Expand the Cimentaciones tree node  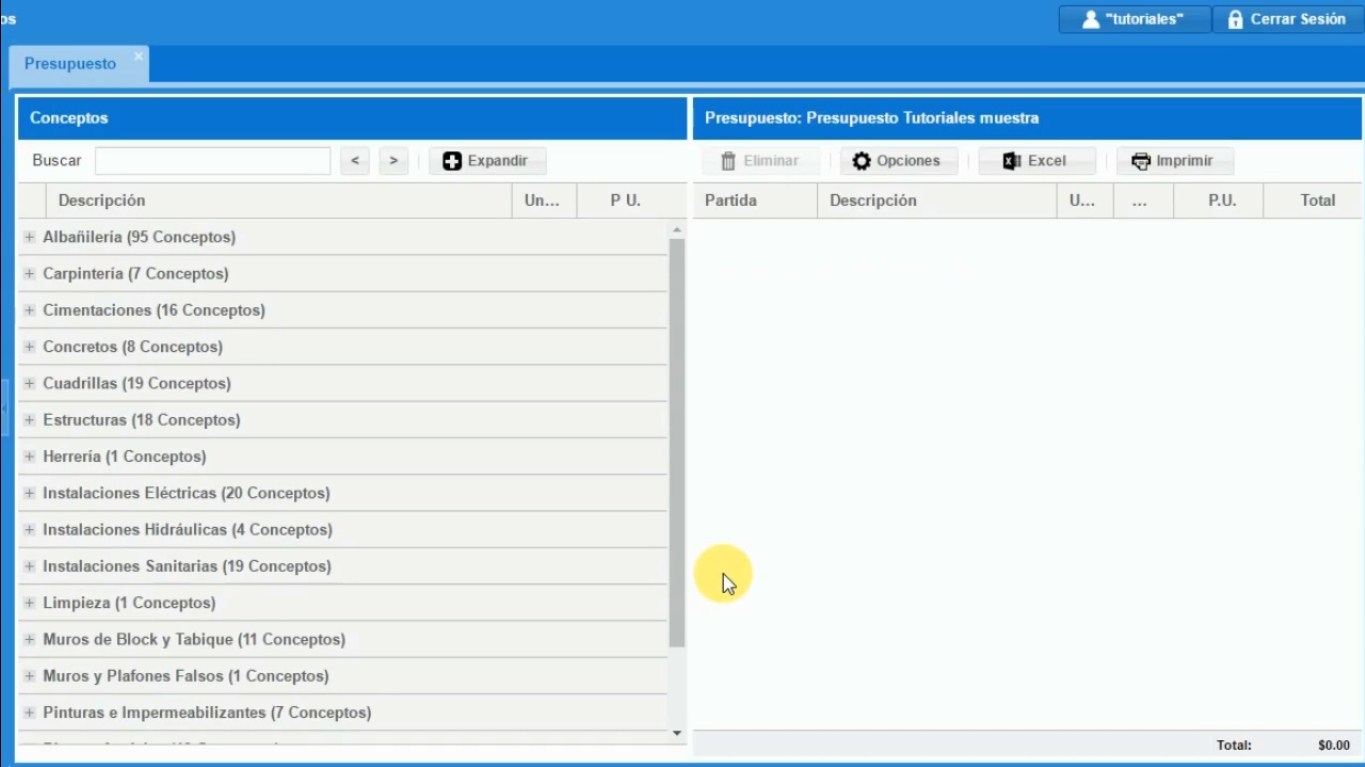click(x=29, y=311)
